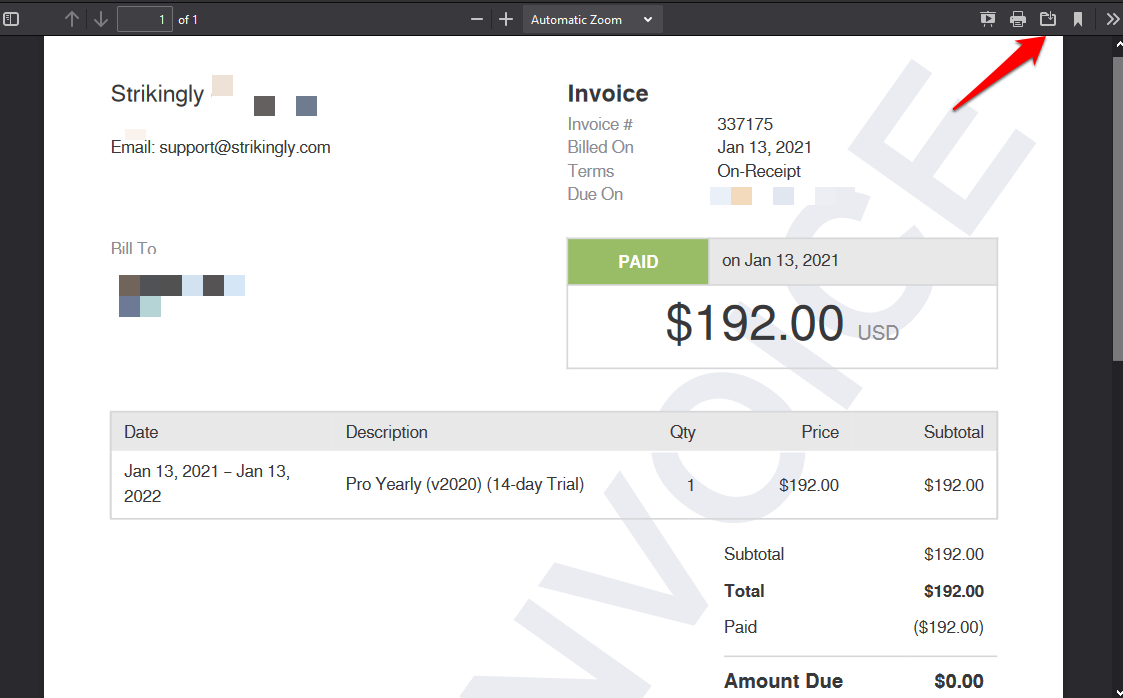1123x698 pixels.
Task: Download the invoice PDF
Action: click(x=1048, y=19)
